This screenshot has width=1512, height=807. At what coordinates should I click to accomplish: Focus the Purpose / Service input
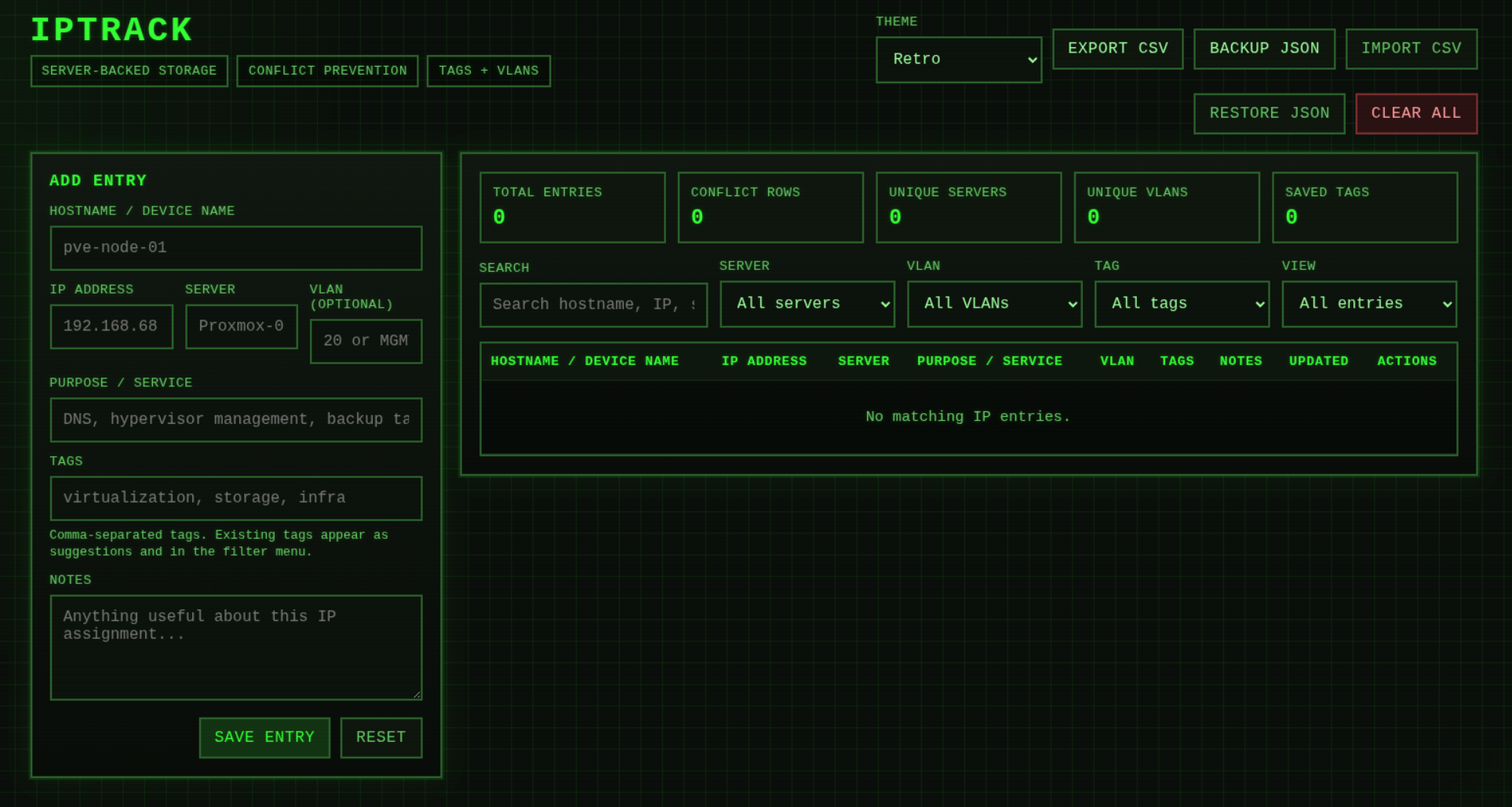pos(236,420)
